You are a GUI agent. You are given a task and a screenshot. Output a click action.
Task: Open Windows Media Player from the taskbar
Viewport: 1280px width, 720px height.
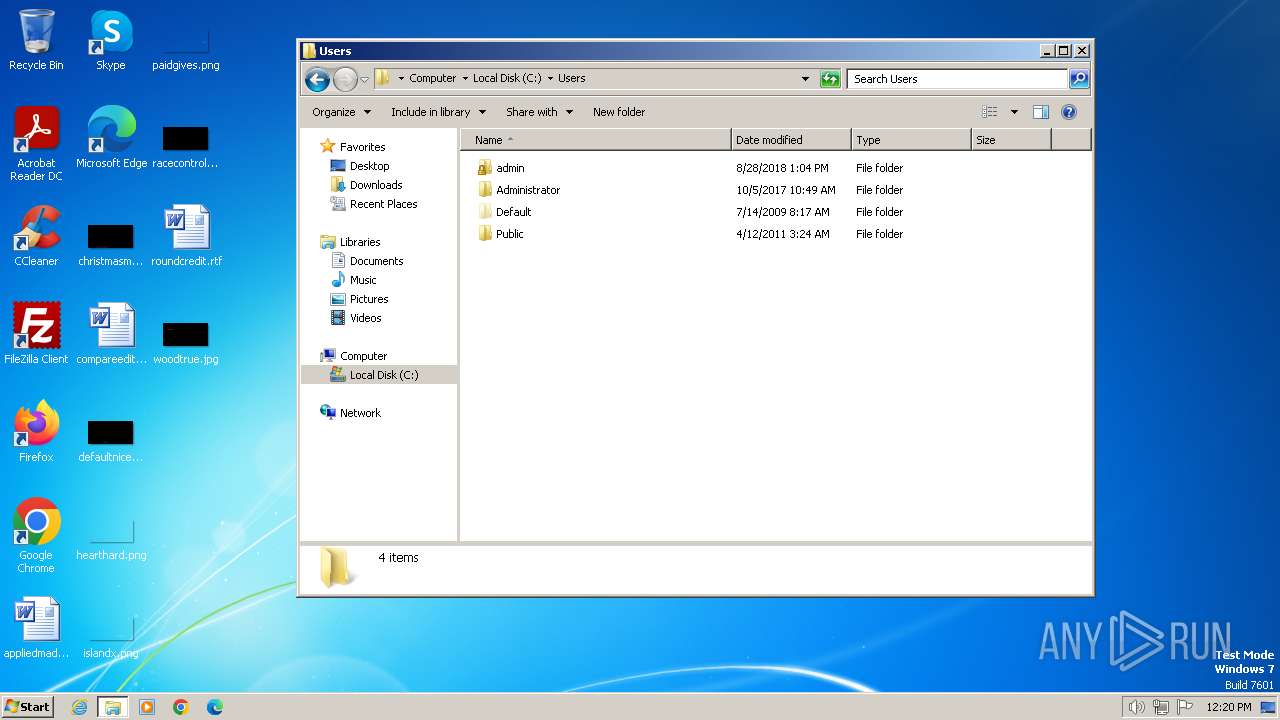[147, 707]
